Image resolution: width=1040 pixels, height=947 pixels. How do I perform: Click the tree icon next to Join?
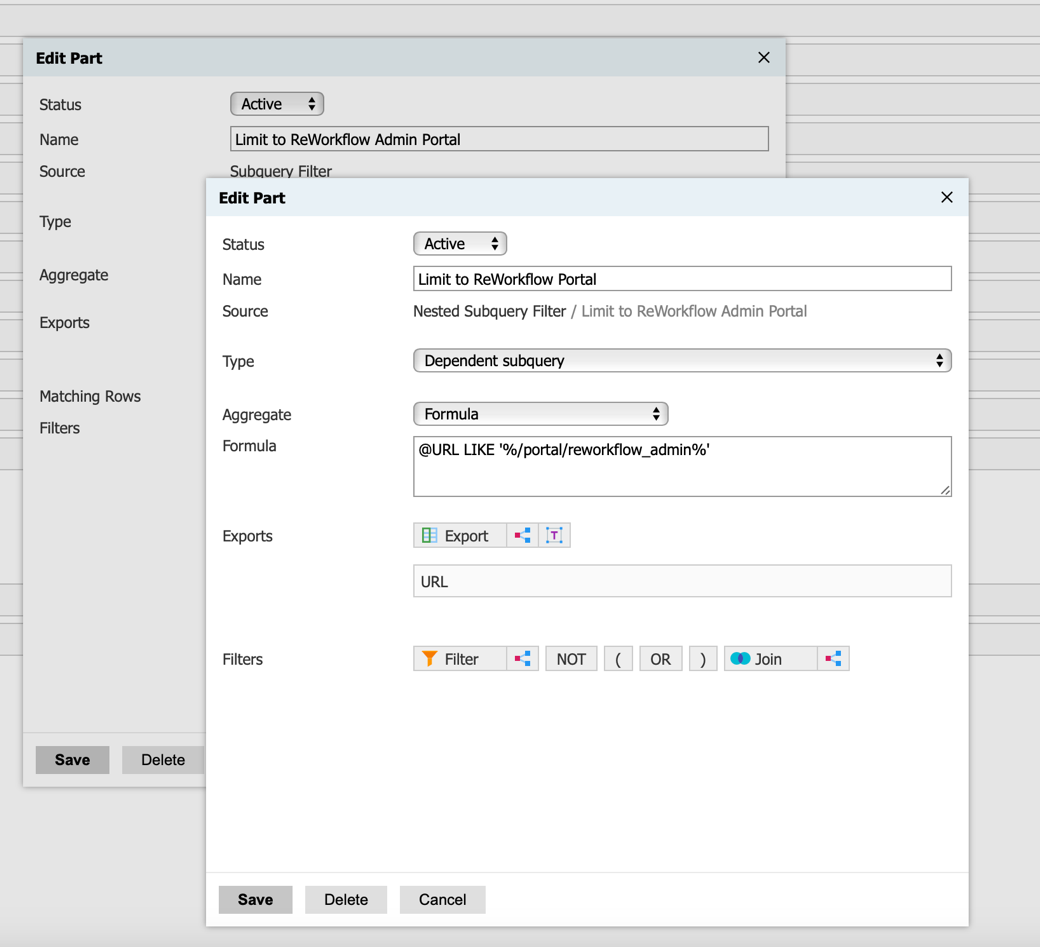833,659
